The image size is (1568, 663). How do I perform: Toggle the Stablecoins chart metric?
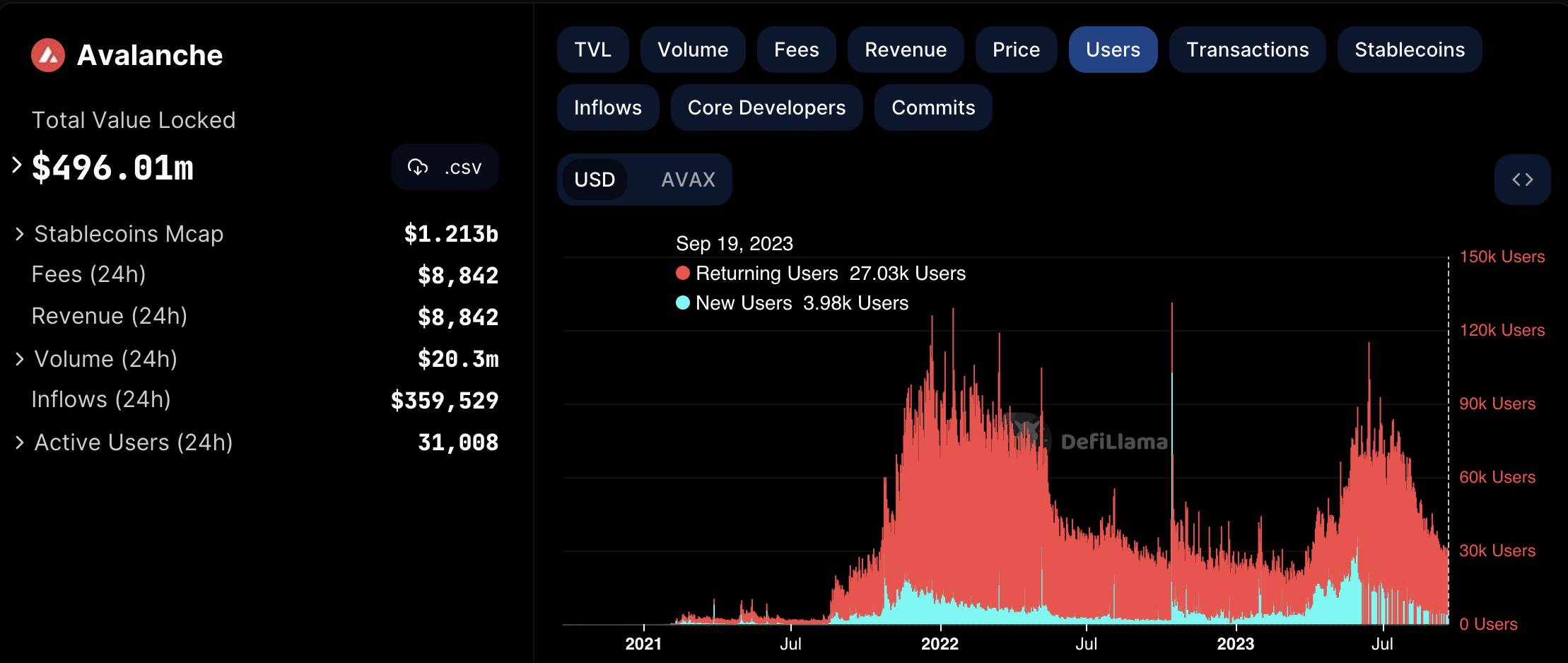(x=1410, y=49)
